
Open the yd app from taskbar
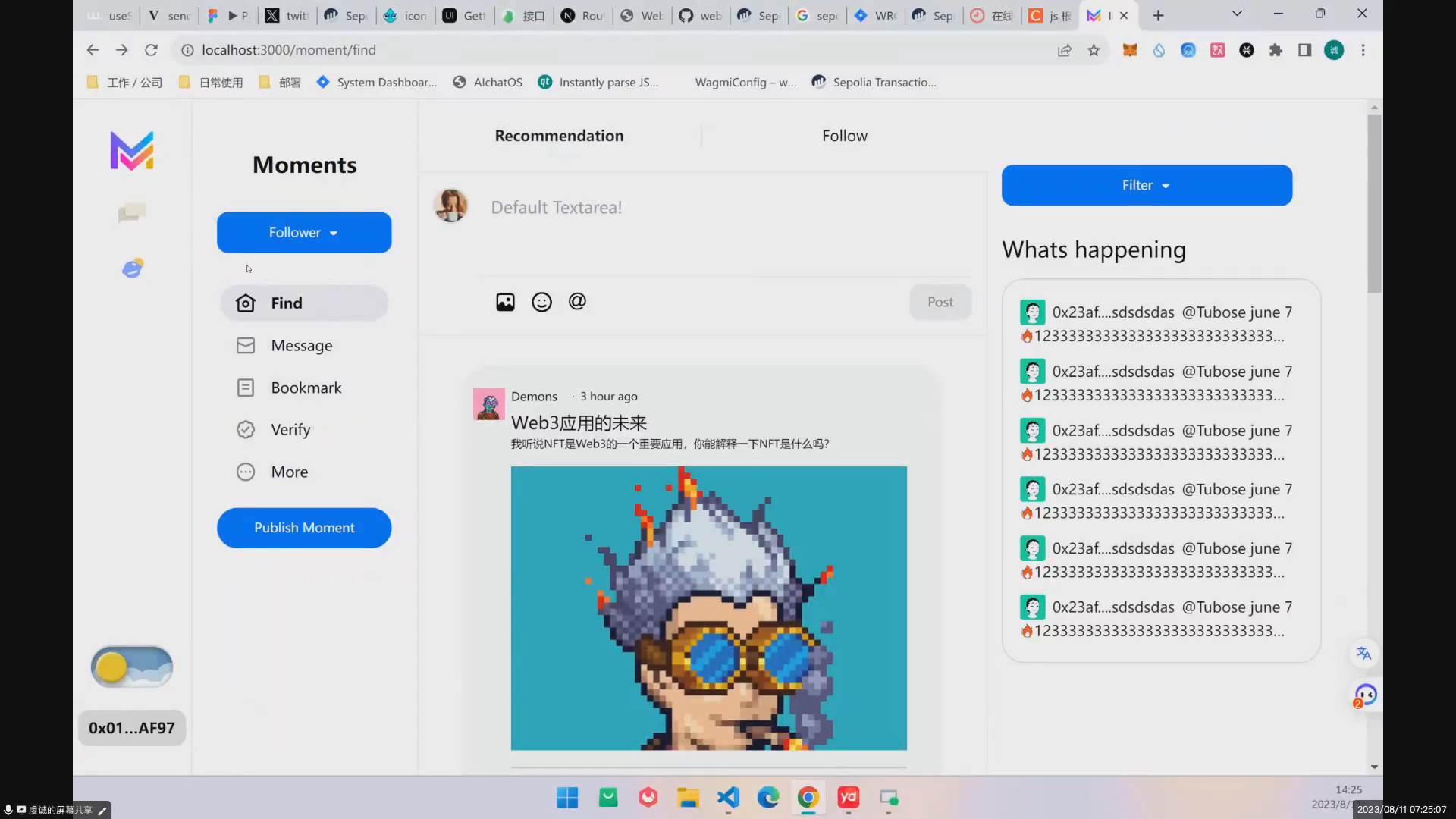pos(849,798)
